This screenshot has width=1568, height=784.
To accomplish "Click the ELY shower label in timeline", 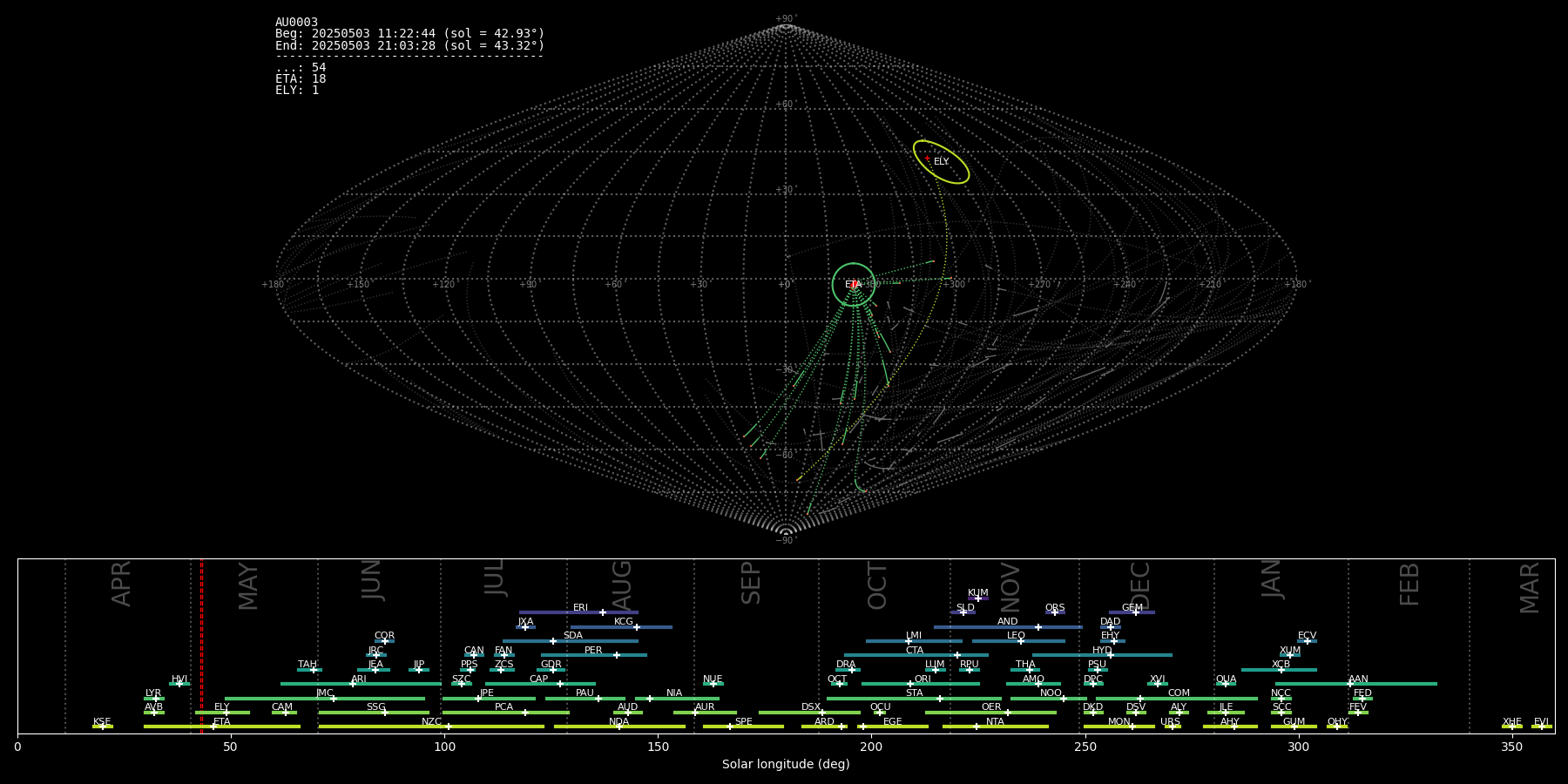I will coord(222,707).
